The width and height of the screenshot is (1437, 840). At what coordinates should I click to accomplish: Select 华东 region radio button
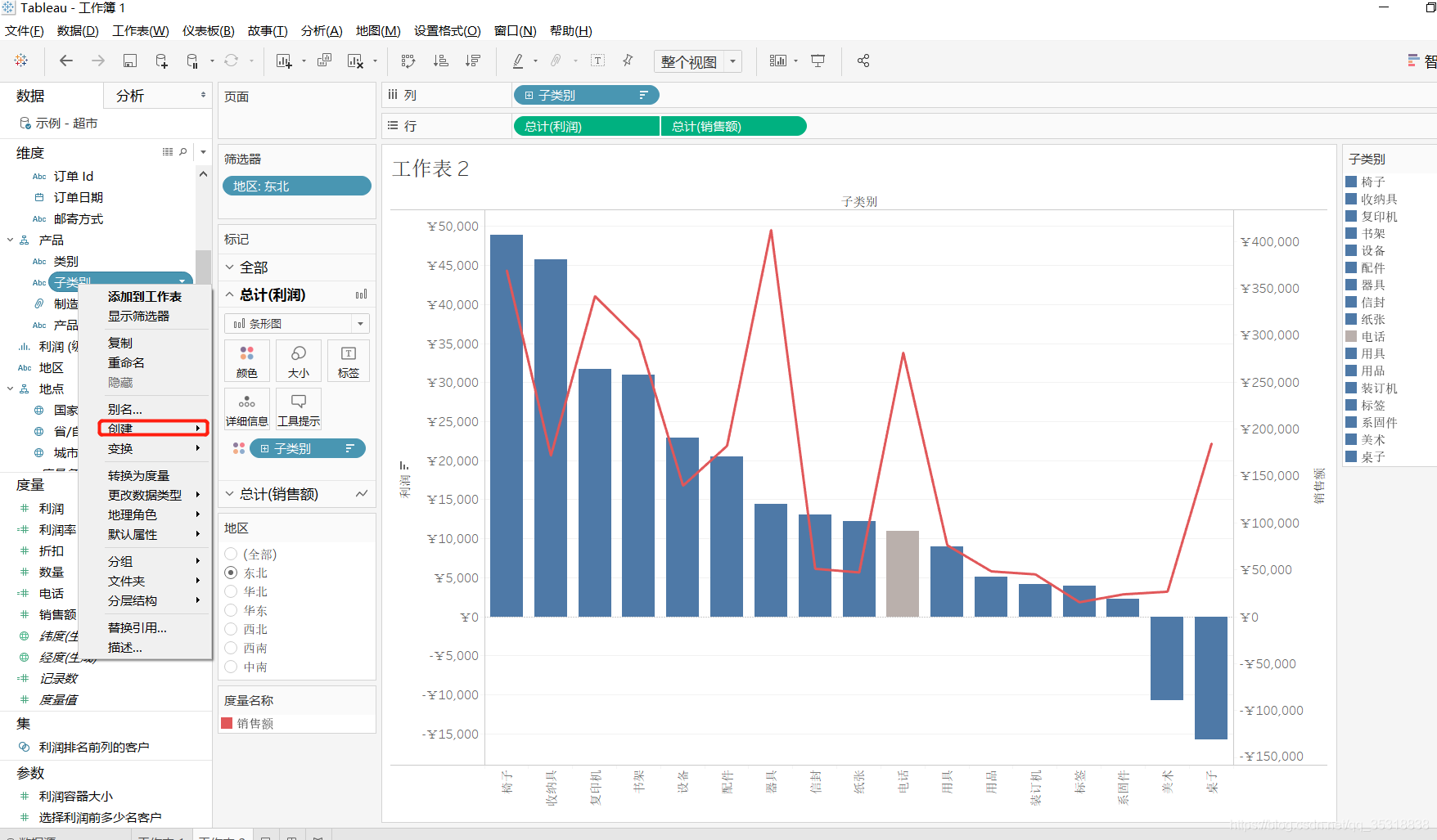(x=231, y=611)
